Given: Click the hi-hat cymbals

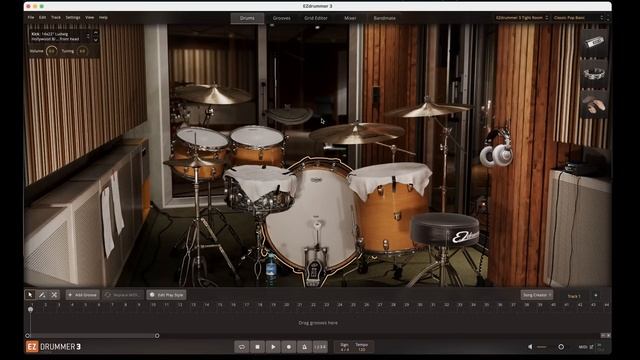Looking at the screenshot, I should pos(195,163).
